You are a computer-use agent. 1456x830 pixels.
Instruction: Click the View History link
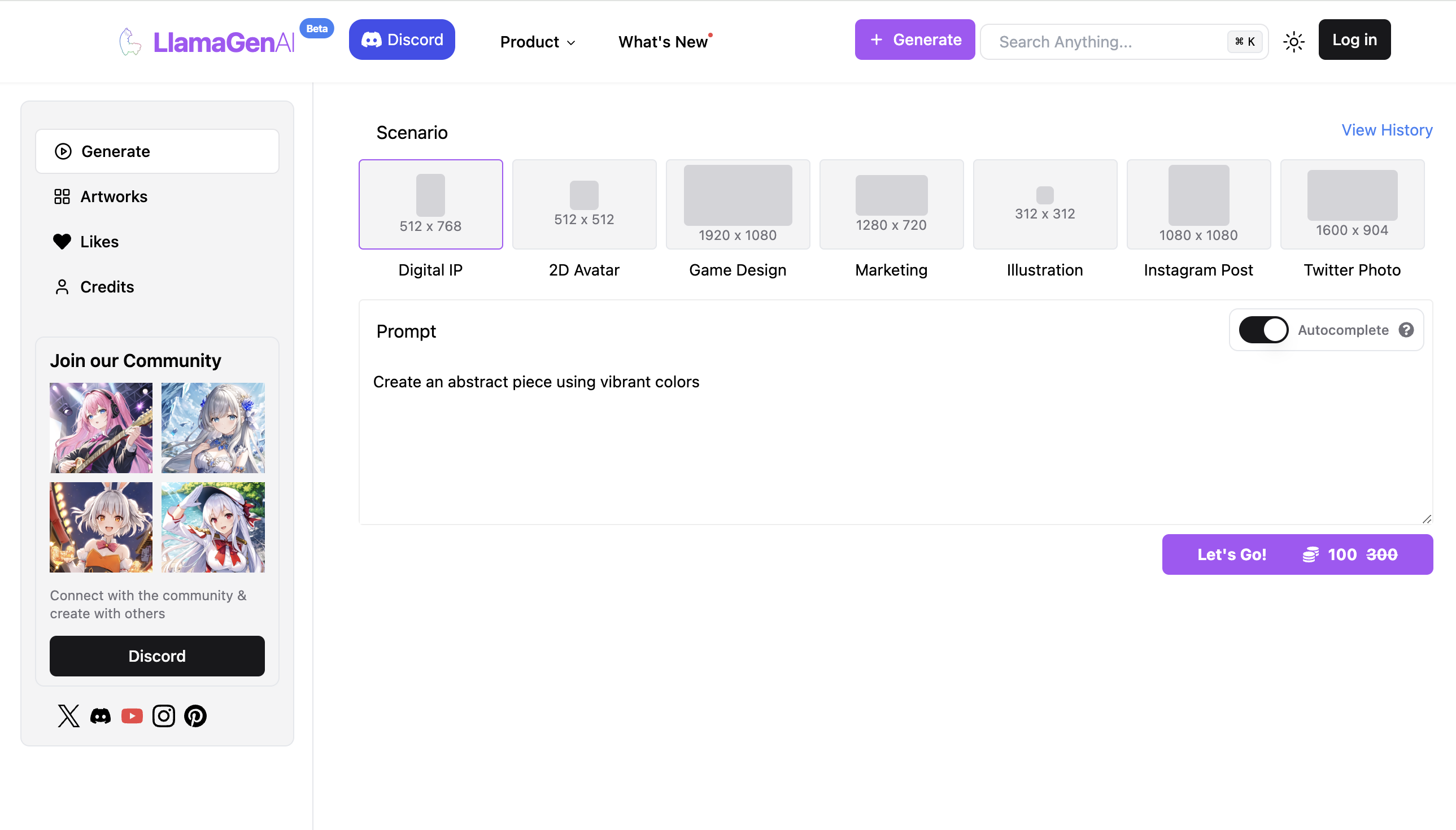pos(1386,130)
